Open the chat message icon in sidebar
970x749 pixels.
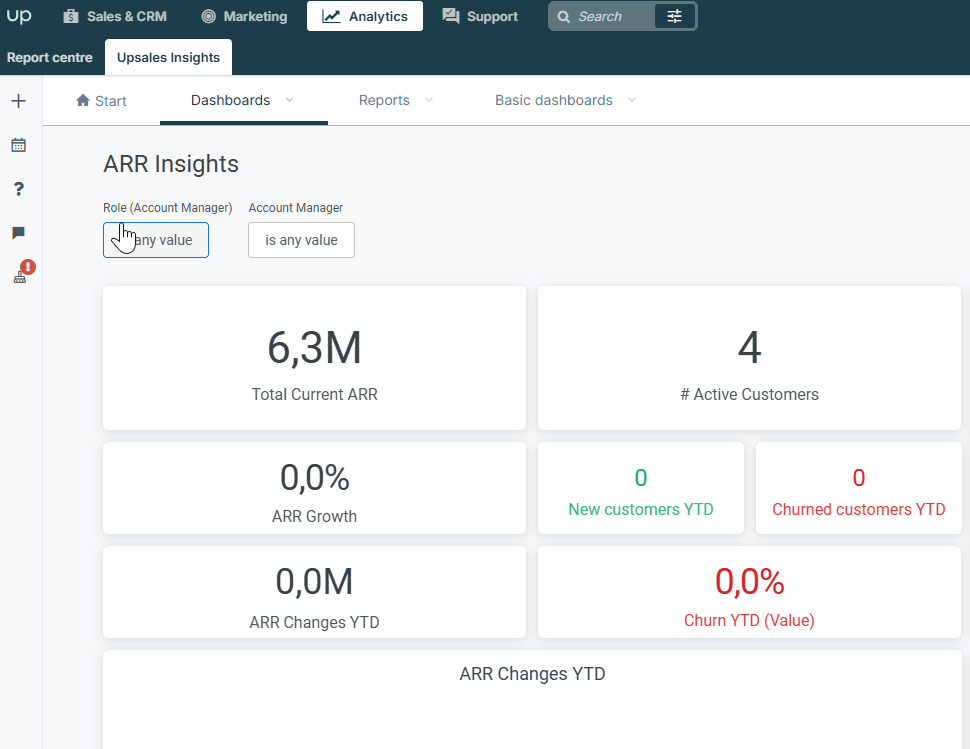click(19, 233)
